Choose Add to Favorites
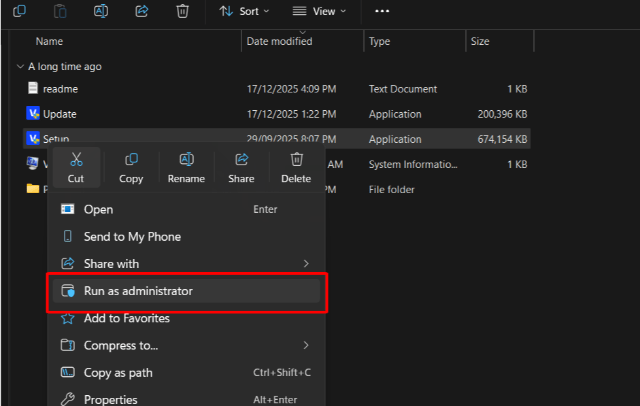This screenshot has width=640, height=406. click(186, 319)
